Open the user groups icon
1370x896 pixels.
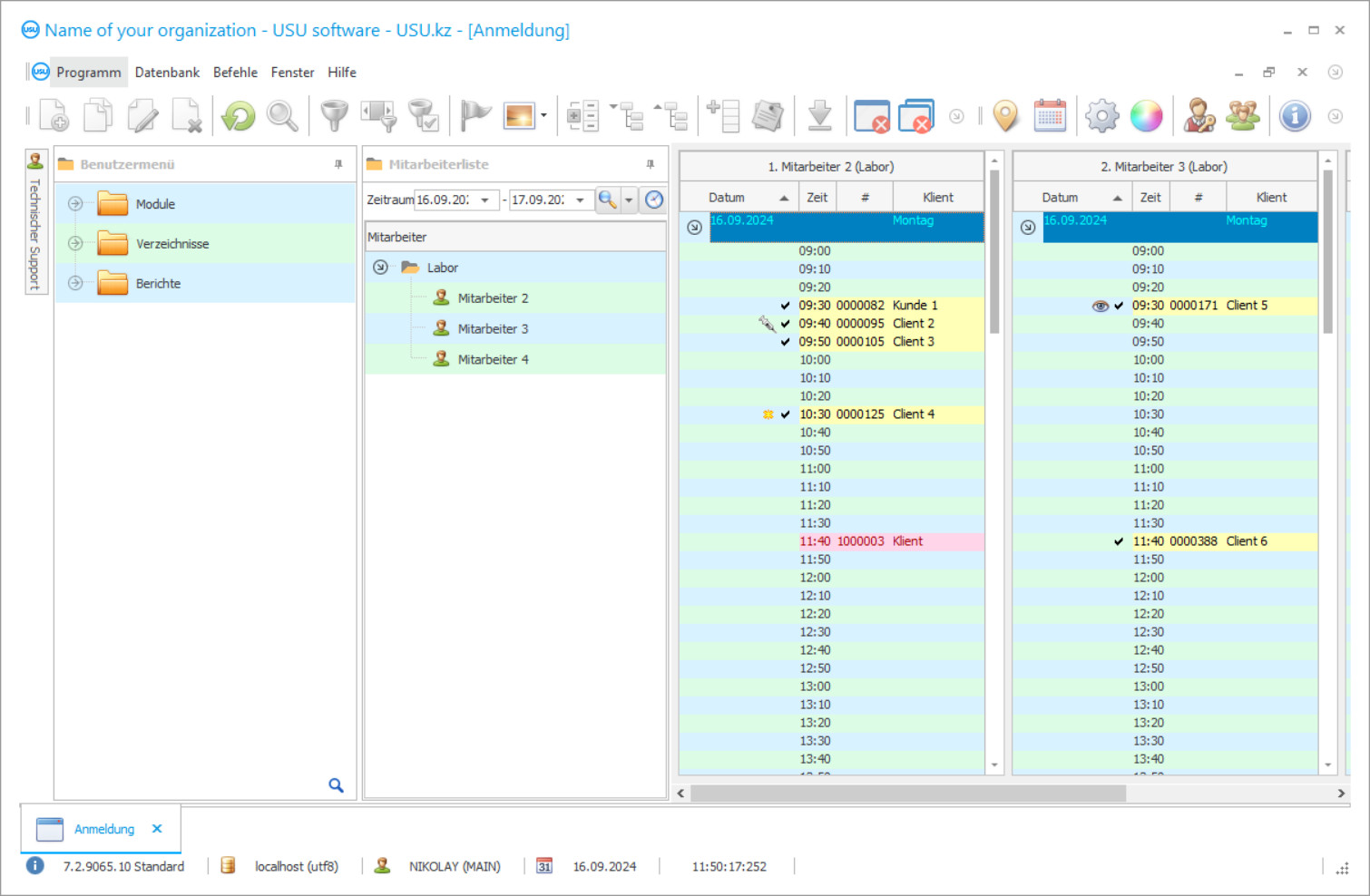coord(1243,115)
